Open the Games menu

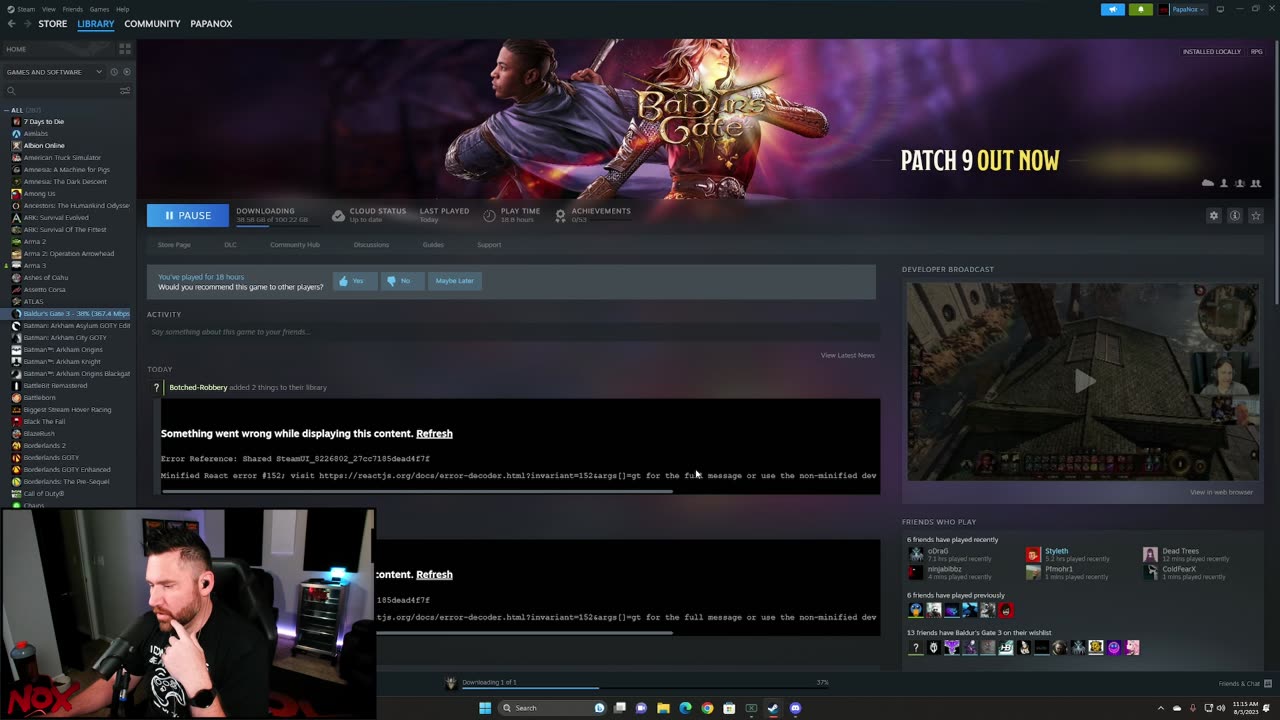pos(99,9)
